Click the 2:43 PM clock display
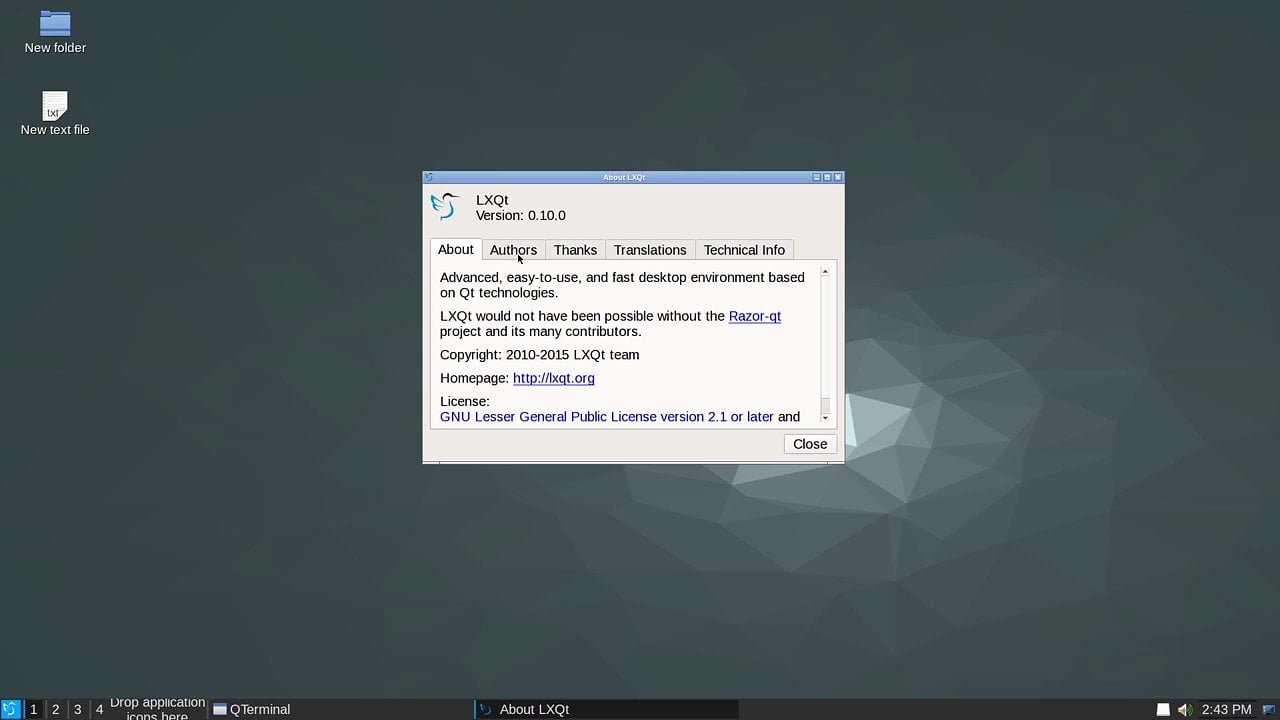Viewport: 1280px width, 720px height. (x=1222, y=709)
